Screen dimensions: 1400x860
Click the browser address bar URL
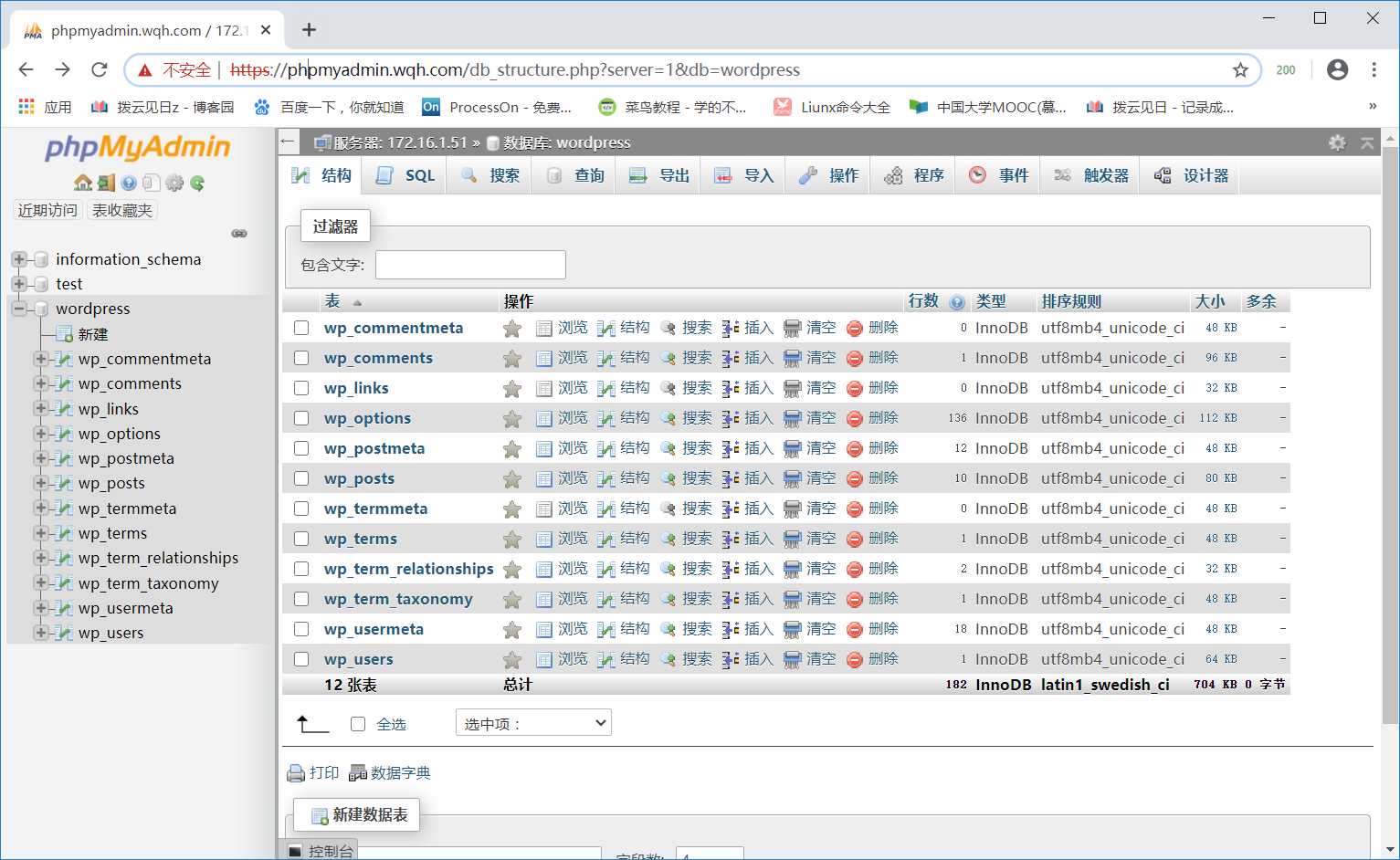tap(514, 69)
